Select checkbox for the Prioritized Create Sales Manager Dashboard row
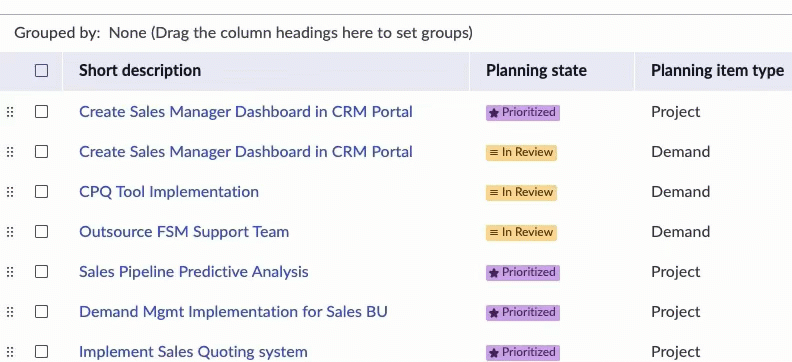 tap(41, 112)
